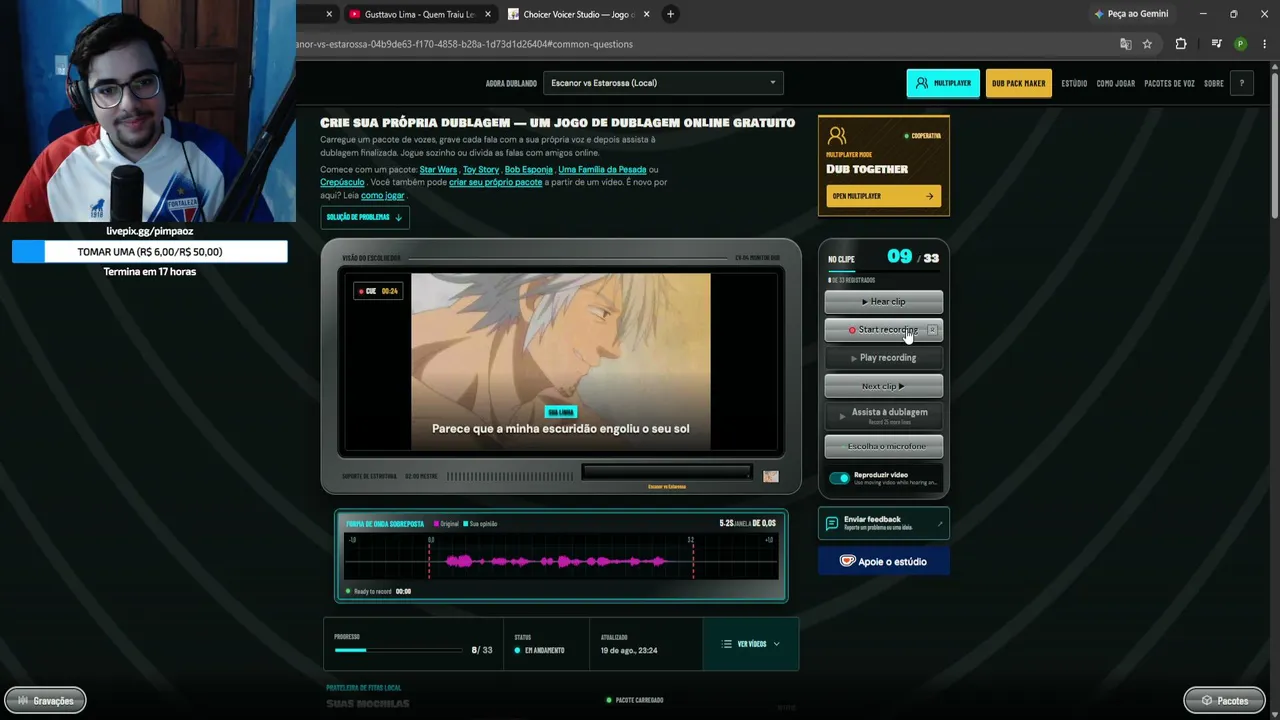Click the waveform in the overlay panel

[x=561, y=561]
